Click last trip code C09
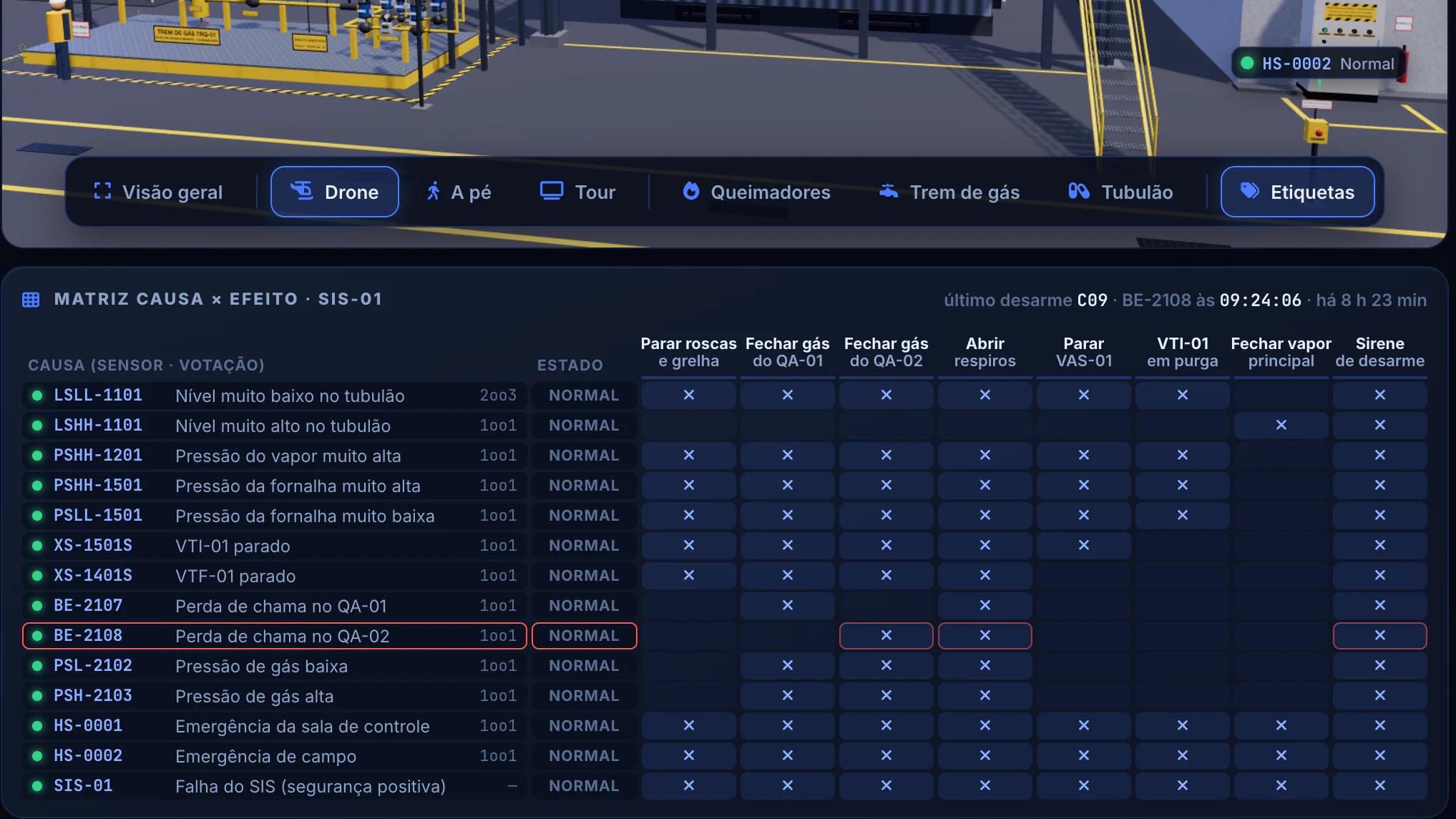 [x=1093, y=300]
